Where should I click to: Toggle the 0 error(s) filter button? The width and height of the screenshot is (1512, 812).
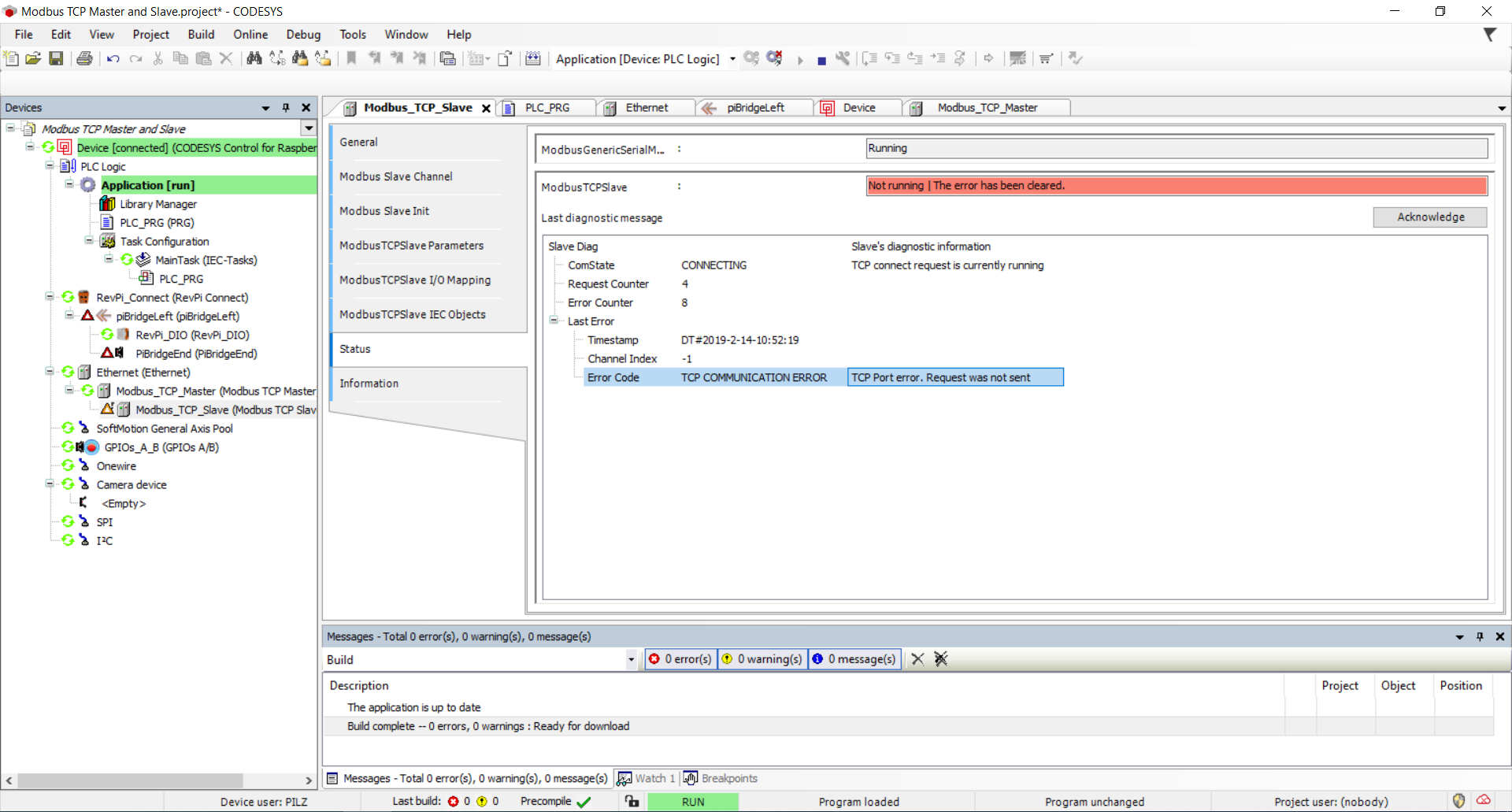click(x=680, y=659)
